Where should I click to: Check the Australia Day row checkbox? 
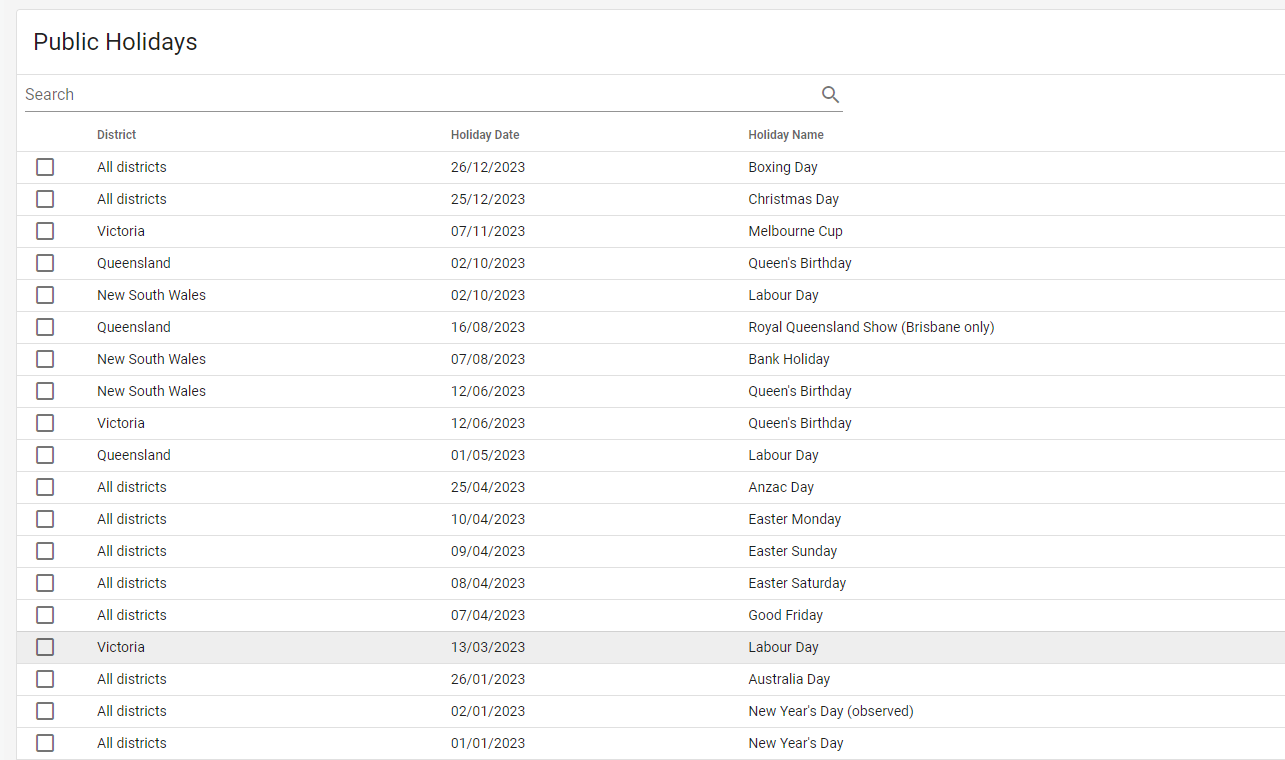pos(45,679)
